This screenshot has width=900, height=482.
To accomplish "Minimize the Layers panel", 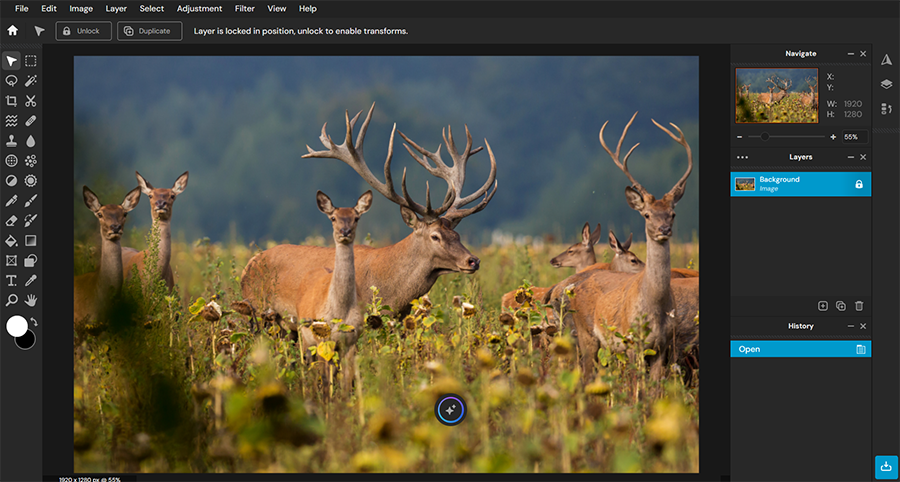I will (x=851, y=157).
